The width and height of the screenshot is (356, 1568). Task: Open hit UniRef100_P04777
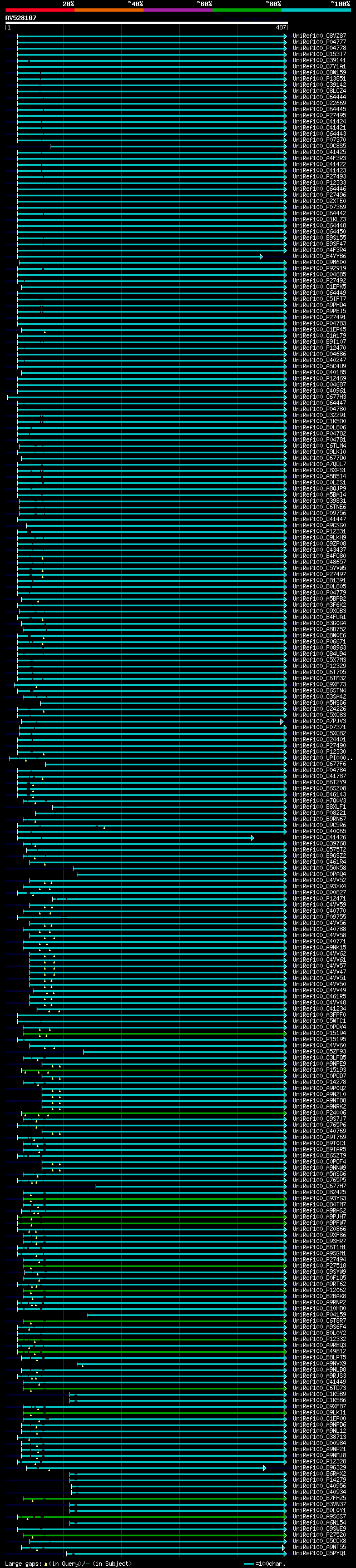(319, 42)
